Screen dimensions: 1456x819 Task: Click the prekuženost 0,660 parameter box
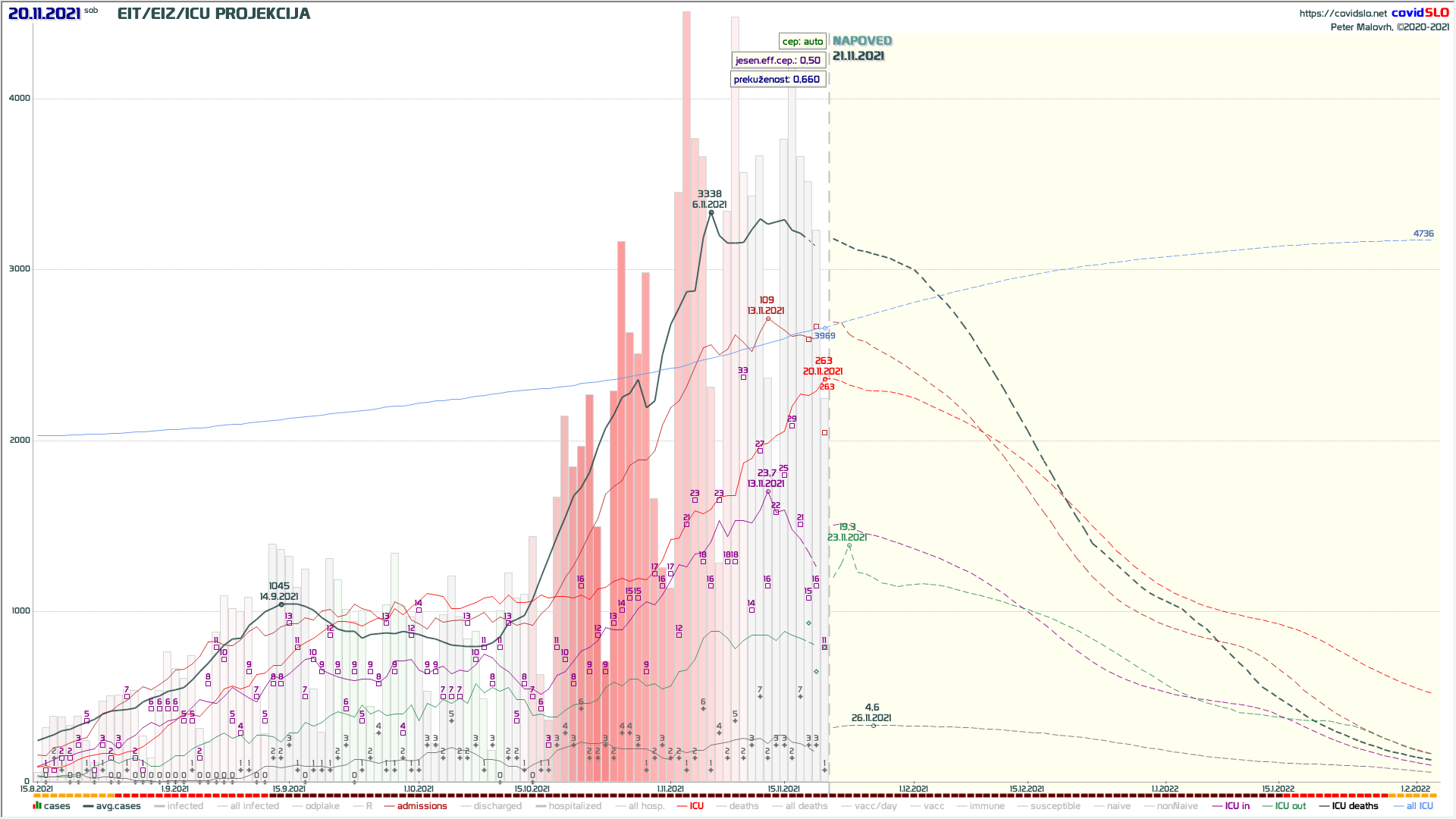point(777,79)
